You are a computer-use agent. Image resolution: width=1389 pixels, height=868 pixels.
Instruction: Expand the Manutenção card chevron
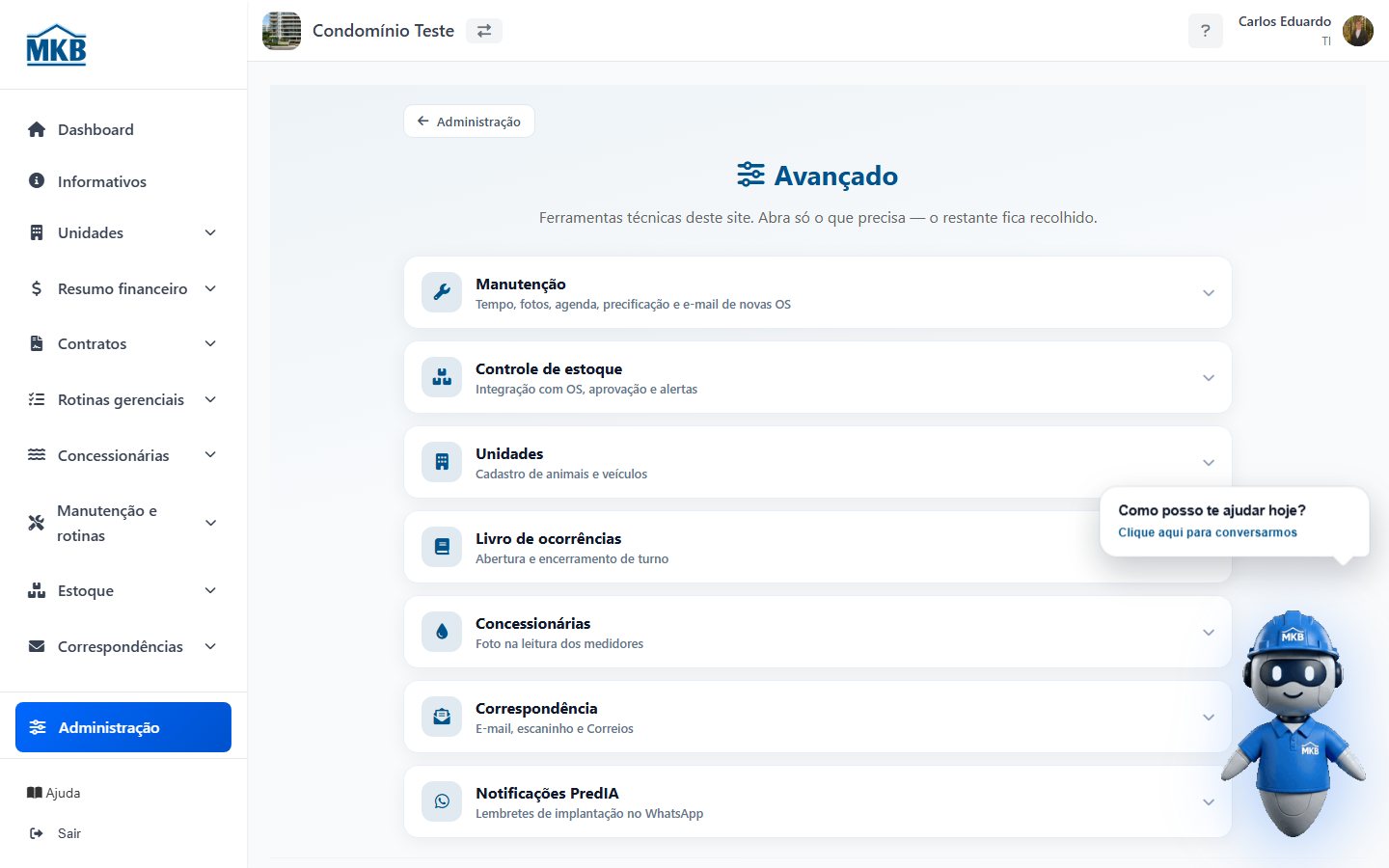(x=1209, y=293)
